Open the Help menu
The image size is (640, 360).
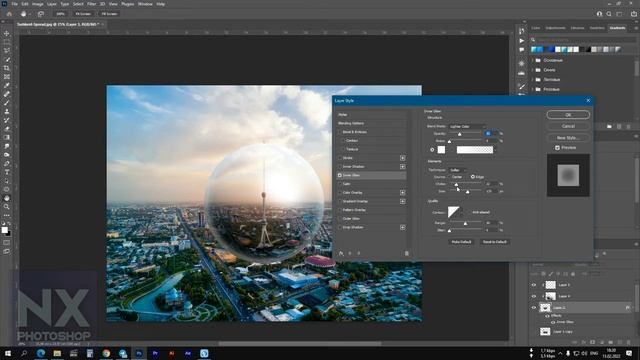pos(161,4)
